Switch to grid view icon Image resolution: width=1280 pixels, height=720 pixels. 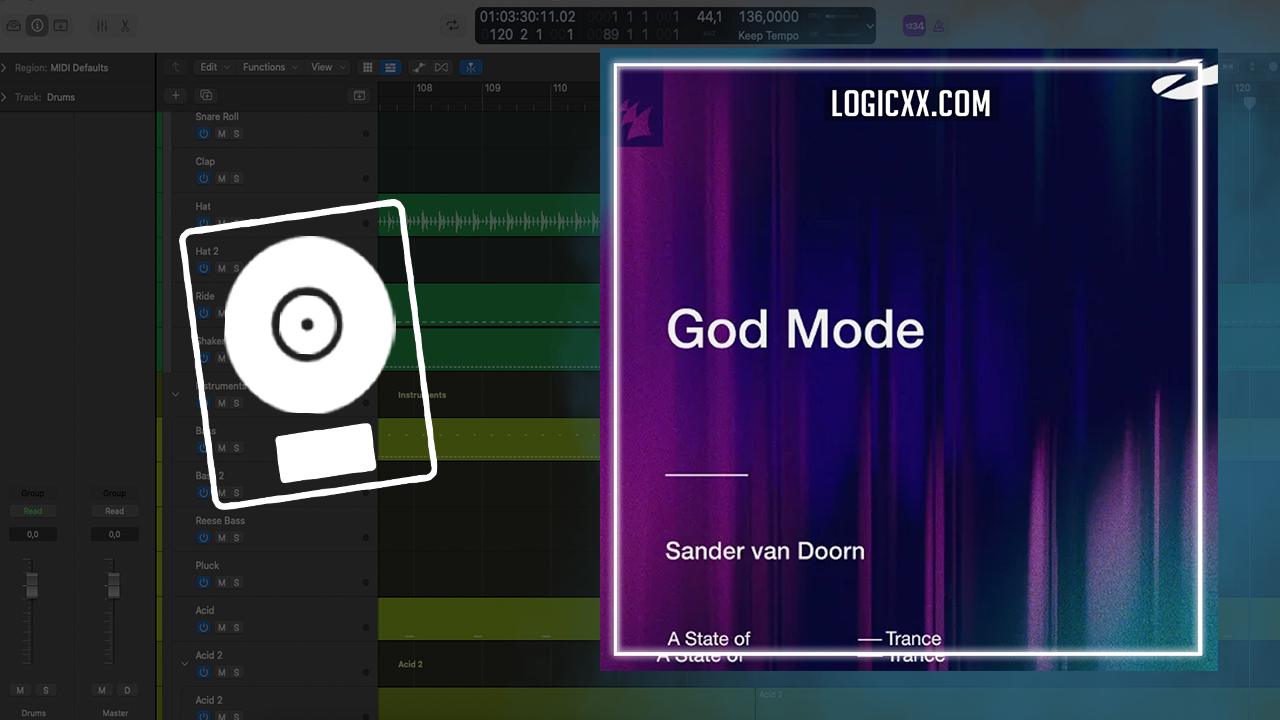367,67
